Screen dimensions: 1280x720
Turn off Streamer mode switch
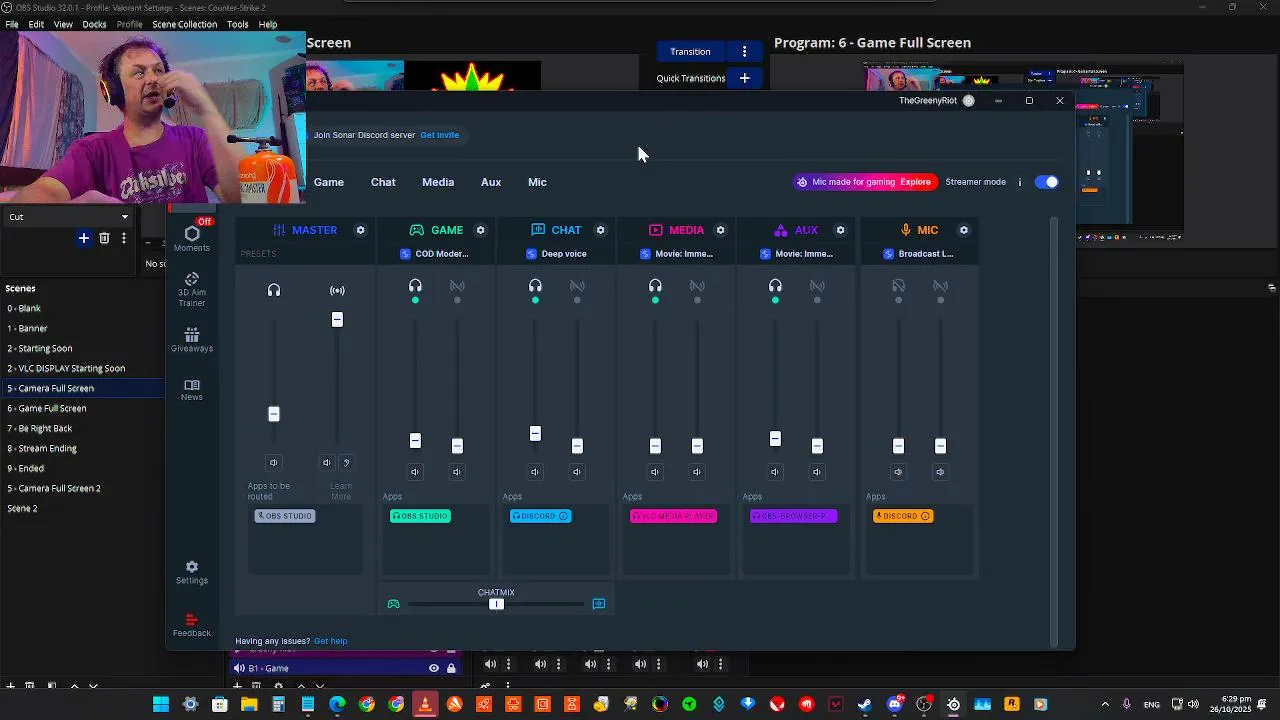click(1046, 182)
